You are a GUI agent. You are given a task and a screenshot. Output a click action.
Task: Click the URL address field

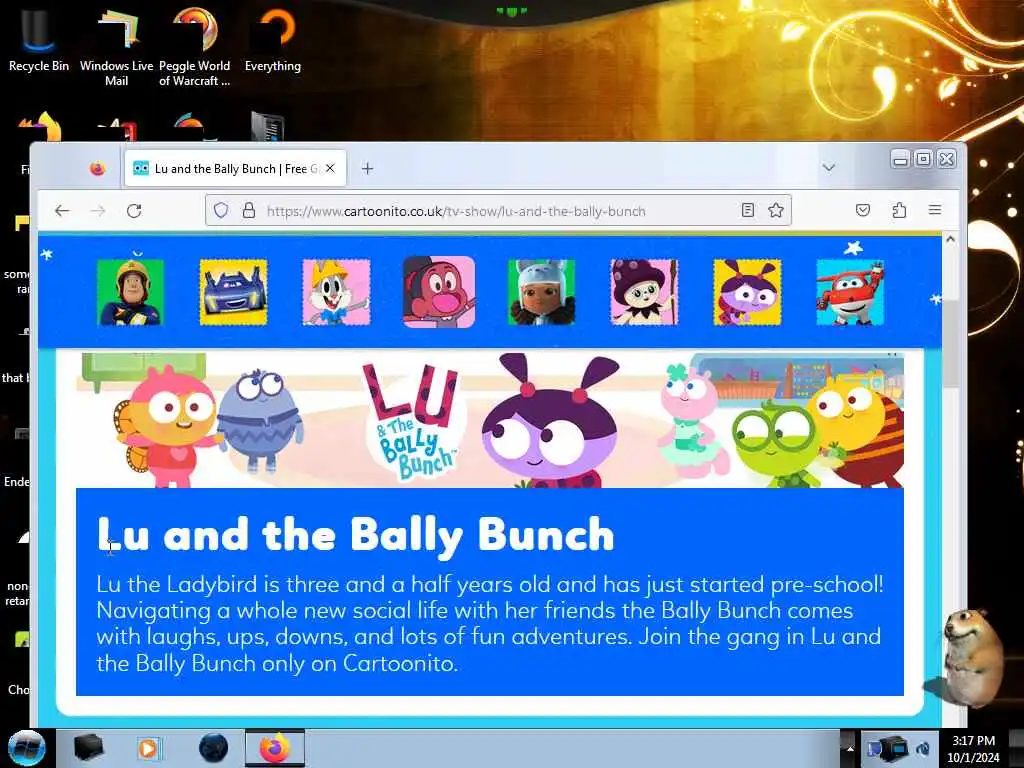[x=498, y=210]
